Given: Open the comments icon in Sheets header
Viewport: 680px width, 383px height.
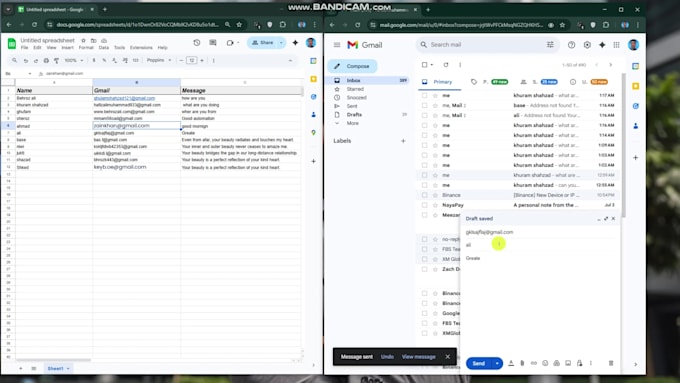Looking at the screenshot, I should click(x=213, y=43).
